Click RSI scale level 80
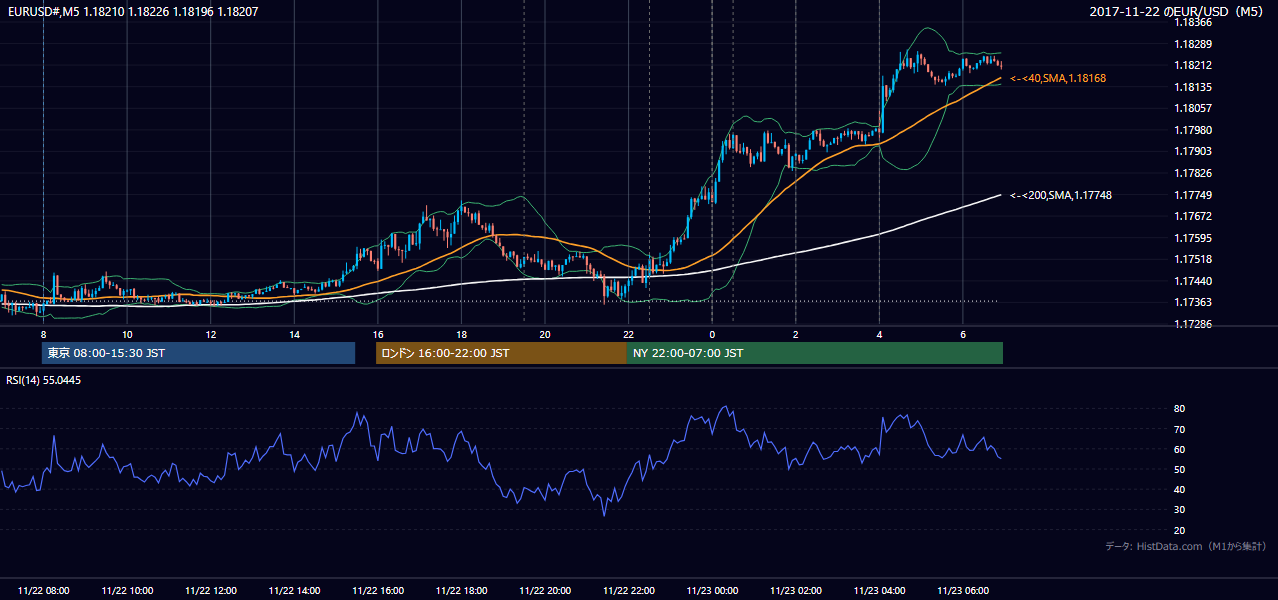The width and height of the screenshot is (1278, 600). point(1180,409)
